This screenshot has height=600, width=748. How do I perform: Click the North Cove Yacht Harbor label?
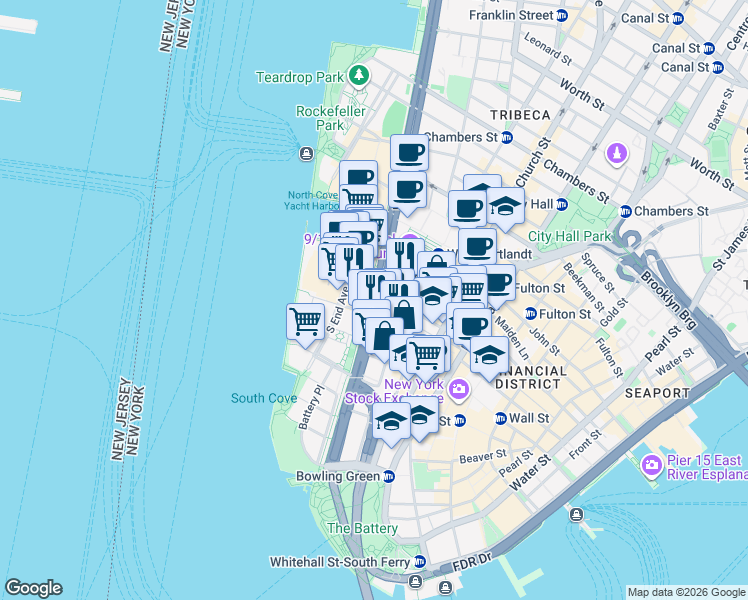[x=312, y=200]
